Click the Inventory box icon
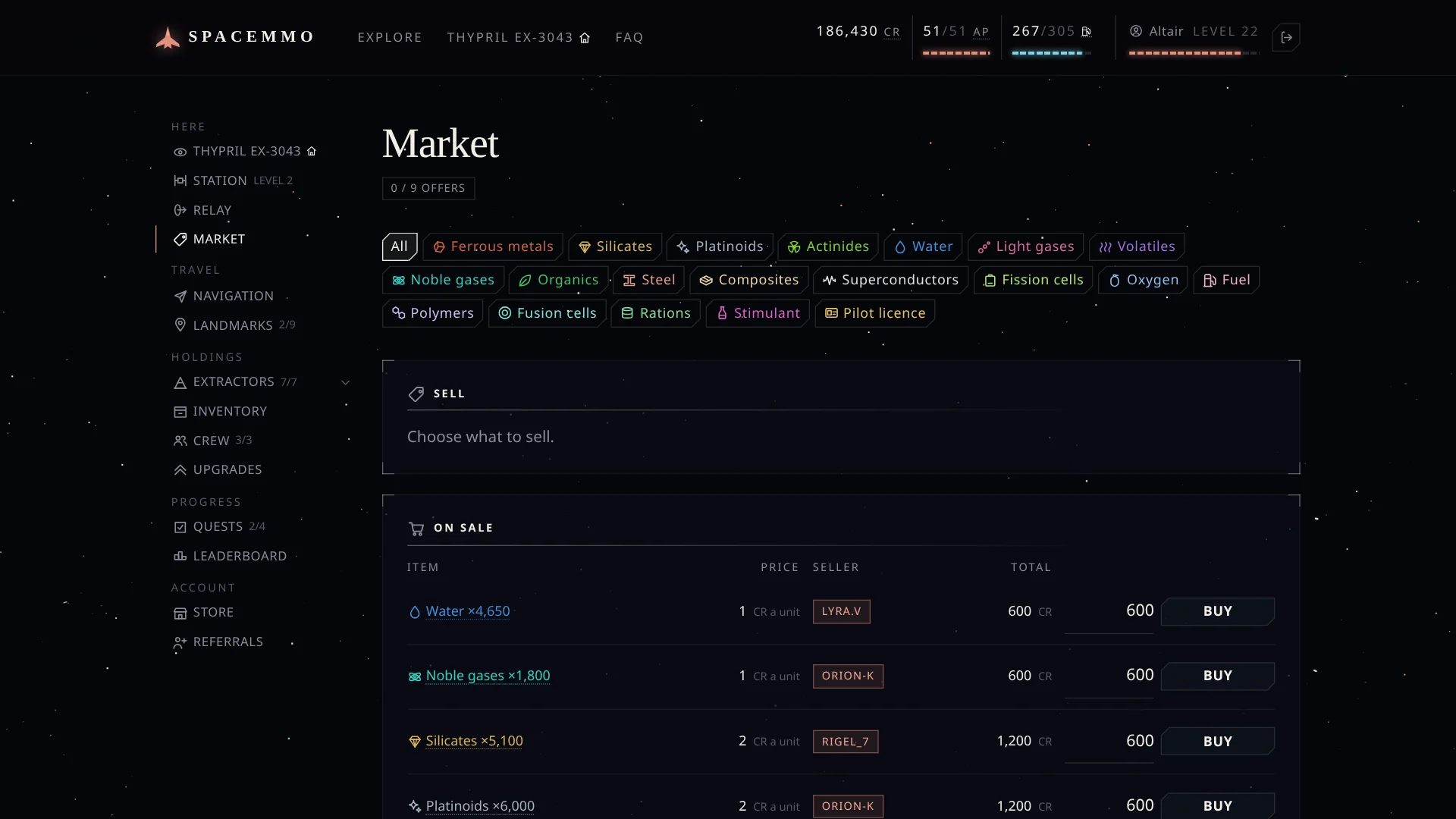Image resolution: width=1456 pixels, height=819 pixels. point(180,412)
